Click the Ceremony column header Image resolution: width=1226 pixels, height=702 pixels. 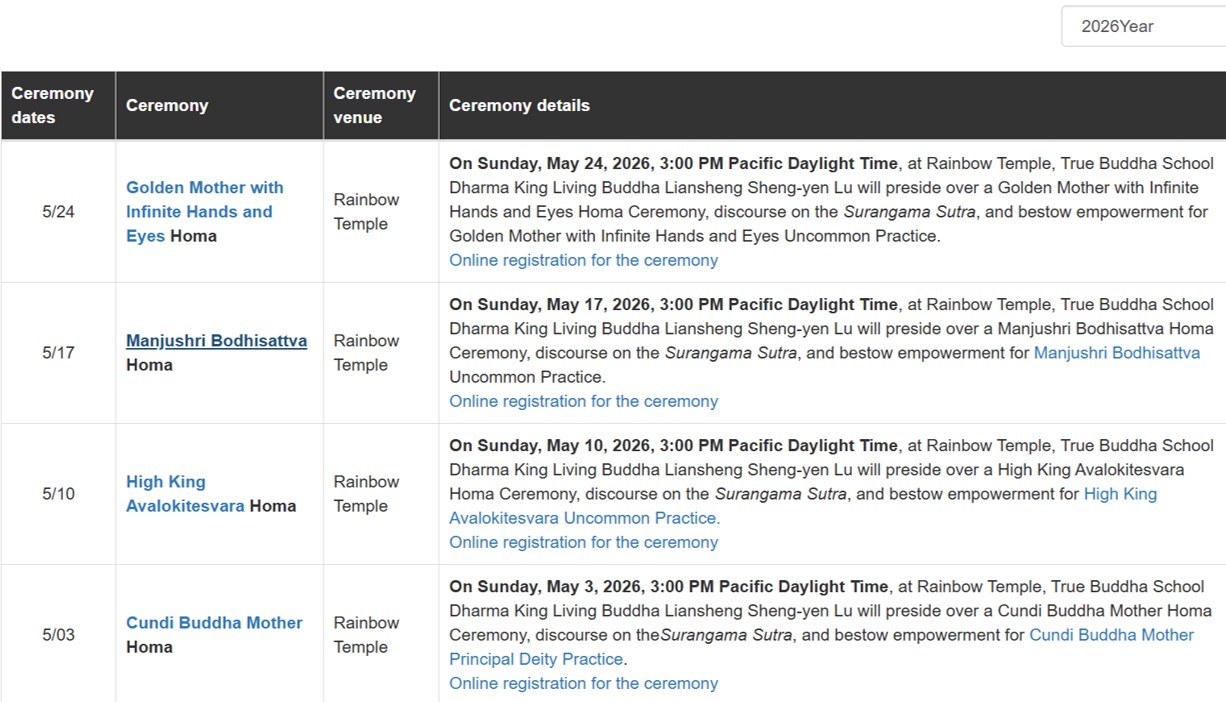[167, 106]
